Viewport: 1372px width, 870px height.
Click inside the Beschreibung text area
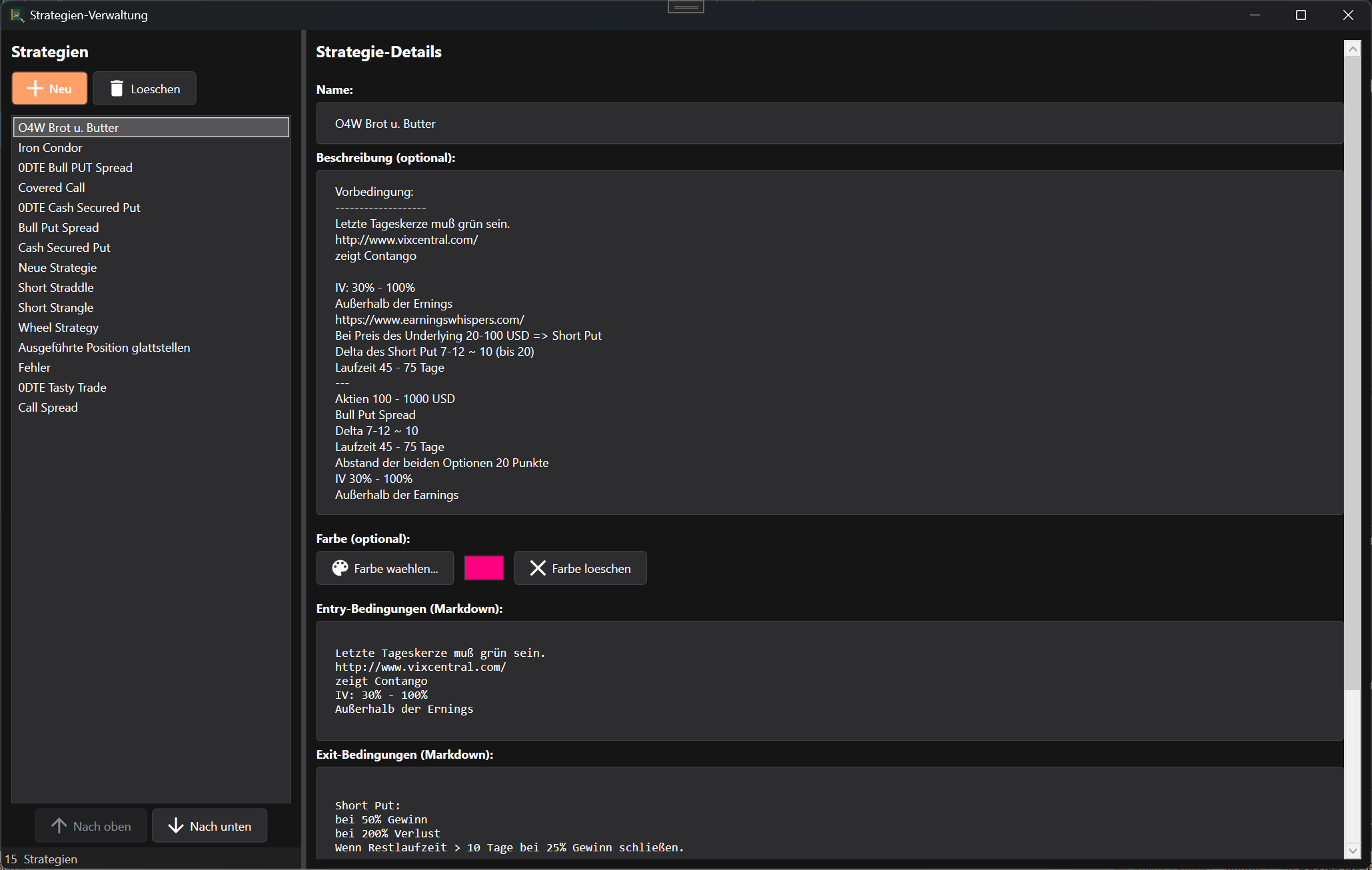(829, 342)
